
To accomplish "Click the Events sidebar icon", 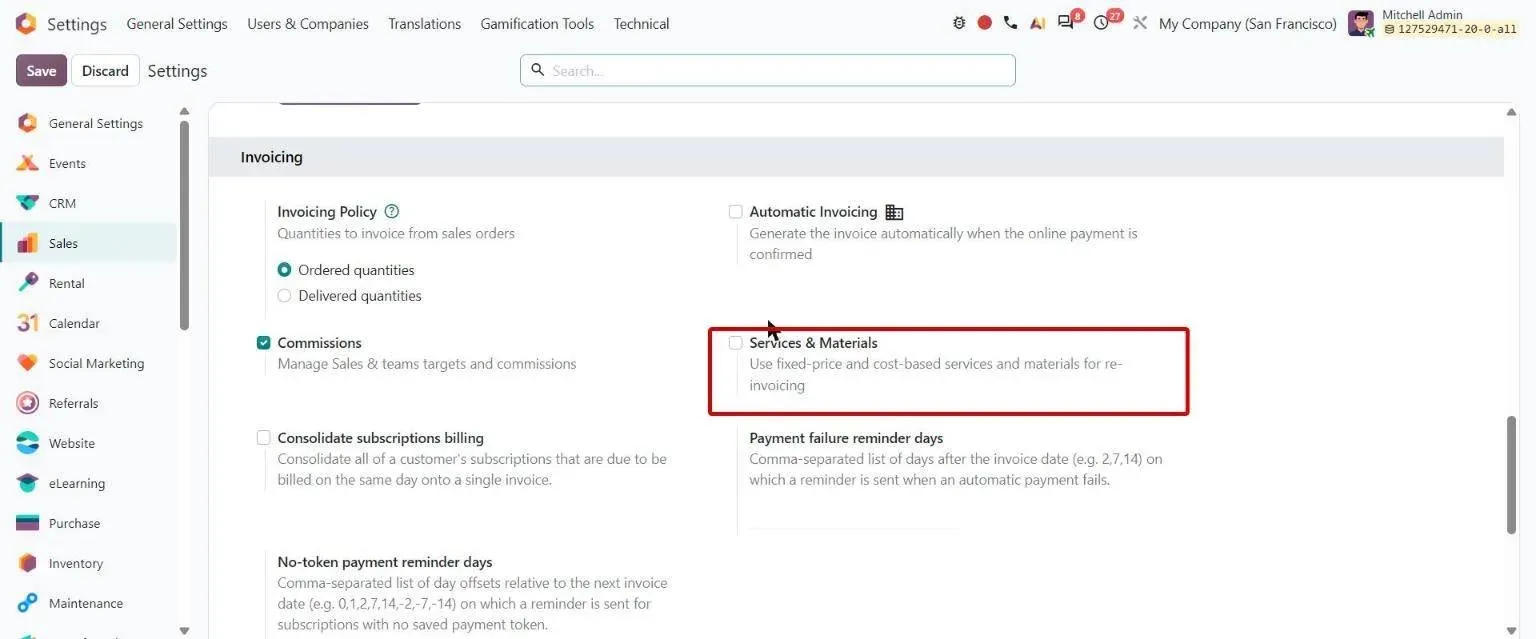I will [28, 163].
